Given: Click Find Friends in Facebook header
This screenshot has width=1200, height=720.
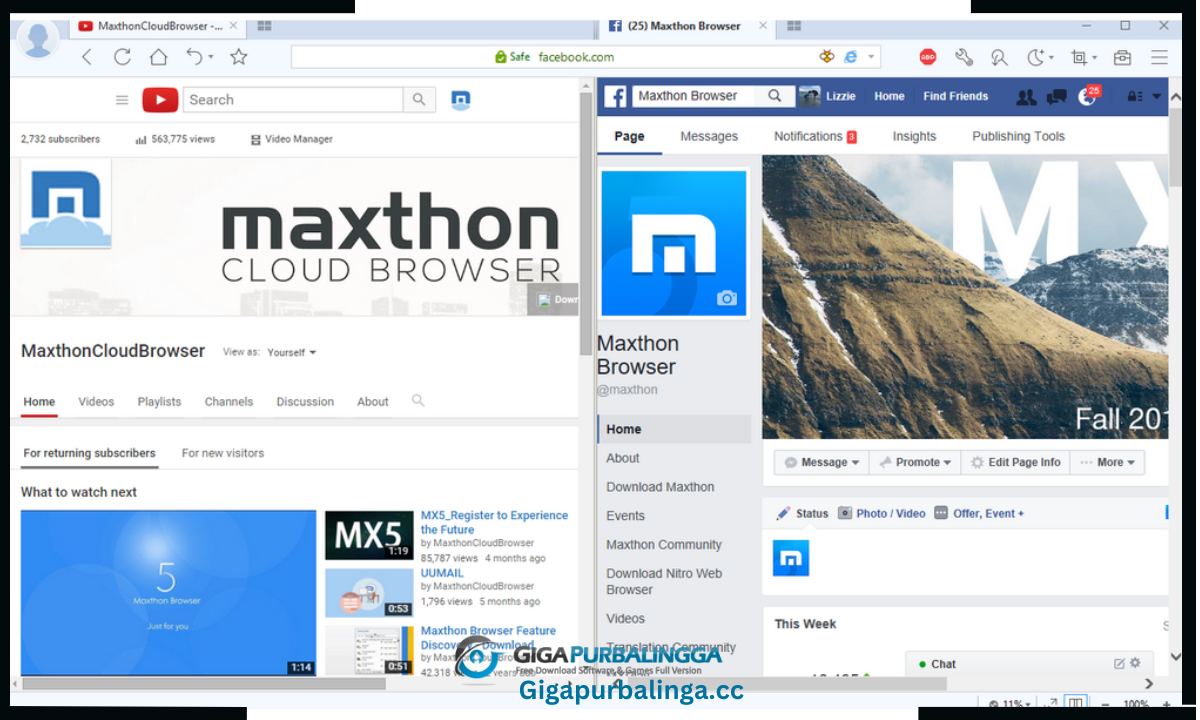Looking at the screenshot, I should [955, 97].
